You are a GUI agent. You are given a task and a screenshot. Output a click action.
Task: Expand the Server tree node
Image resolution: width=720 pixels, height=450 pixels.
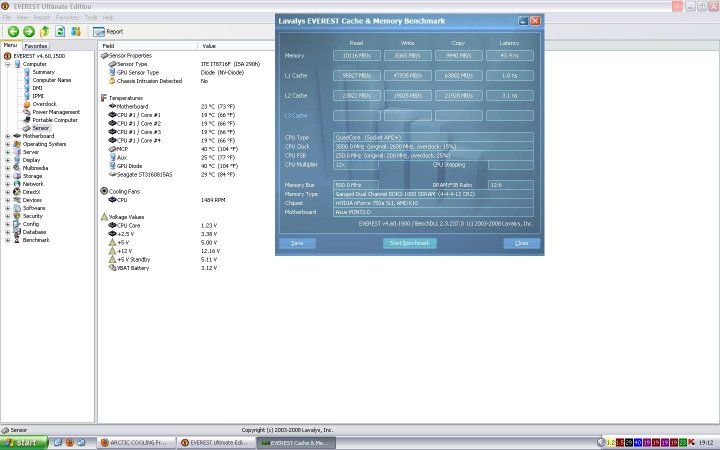[x=8, y=152]
